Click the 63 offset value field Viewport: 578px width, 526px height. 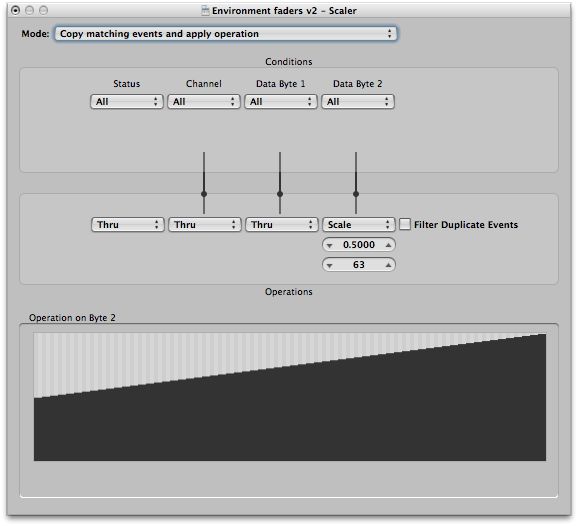[x=359, y=265]
